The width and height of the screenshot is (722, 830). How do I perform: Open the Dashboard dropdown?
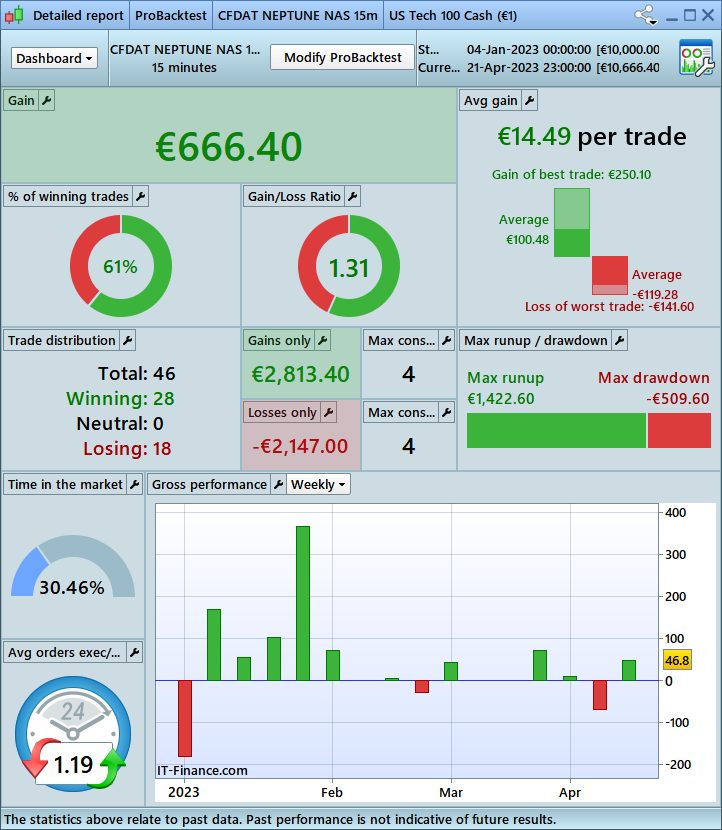pos(55,58)
